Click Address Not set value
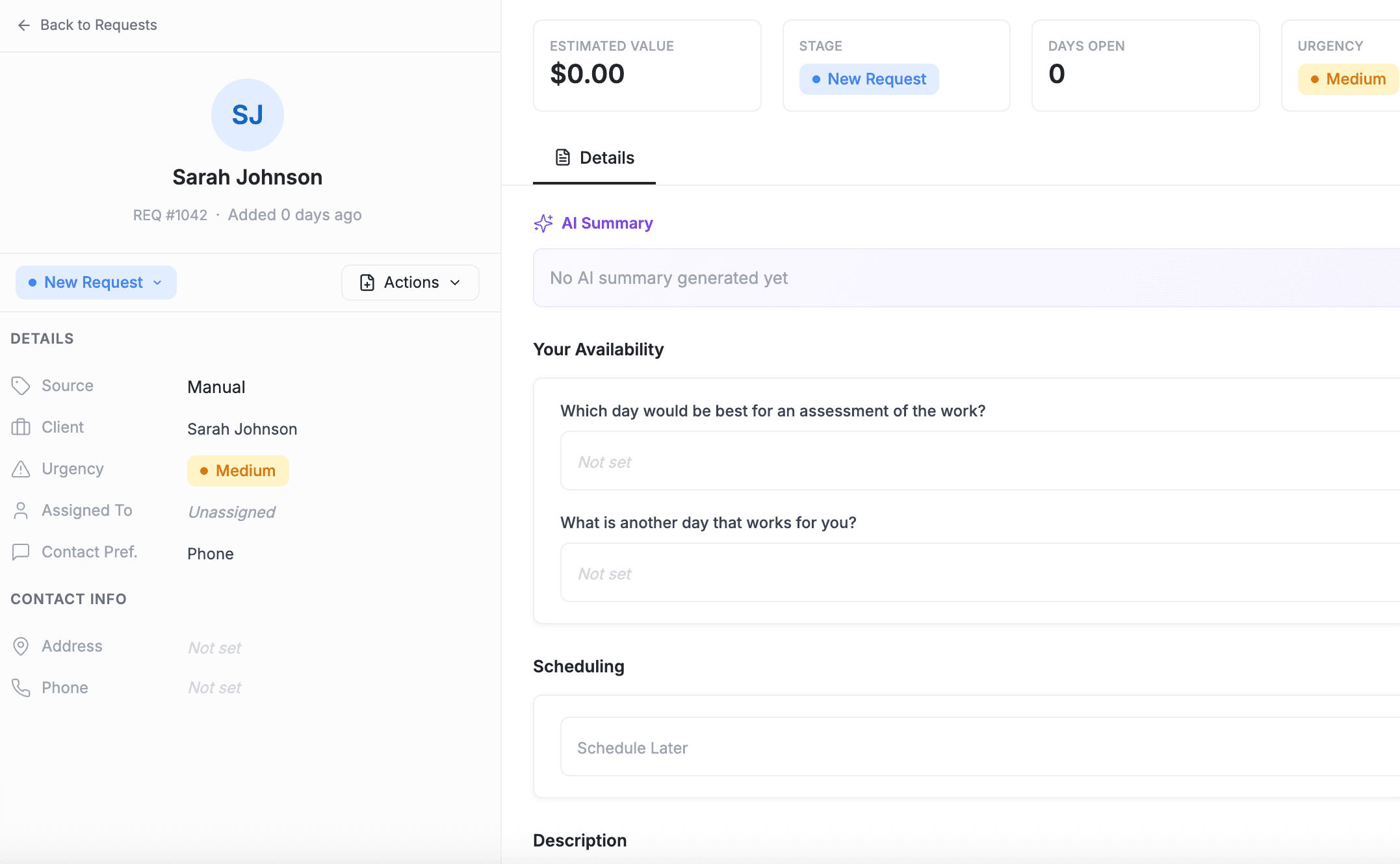The image size is (1400, 864). [214, 648]
